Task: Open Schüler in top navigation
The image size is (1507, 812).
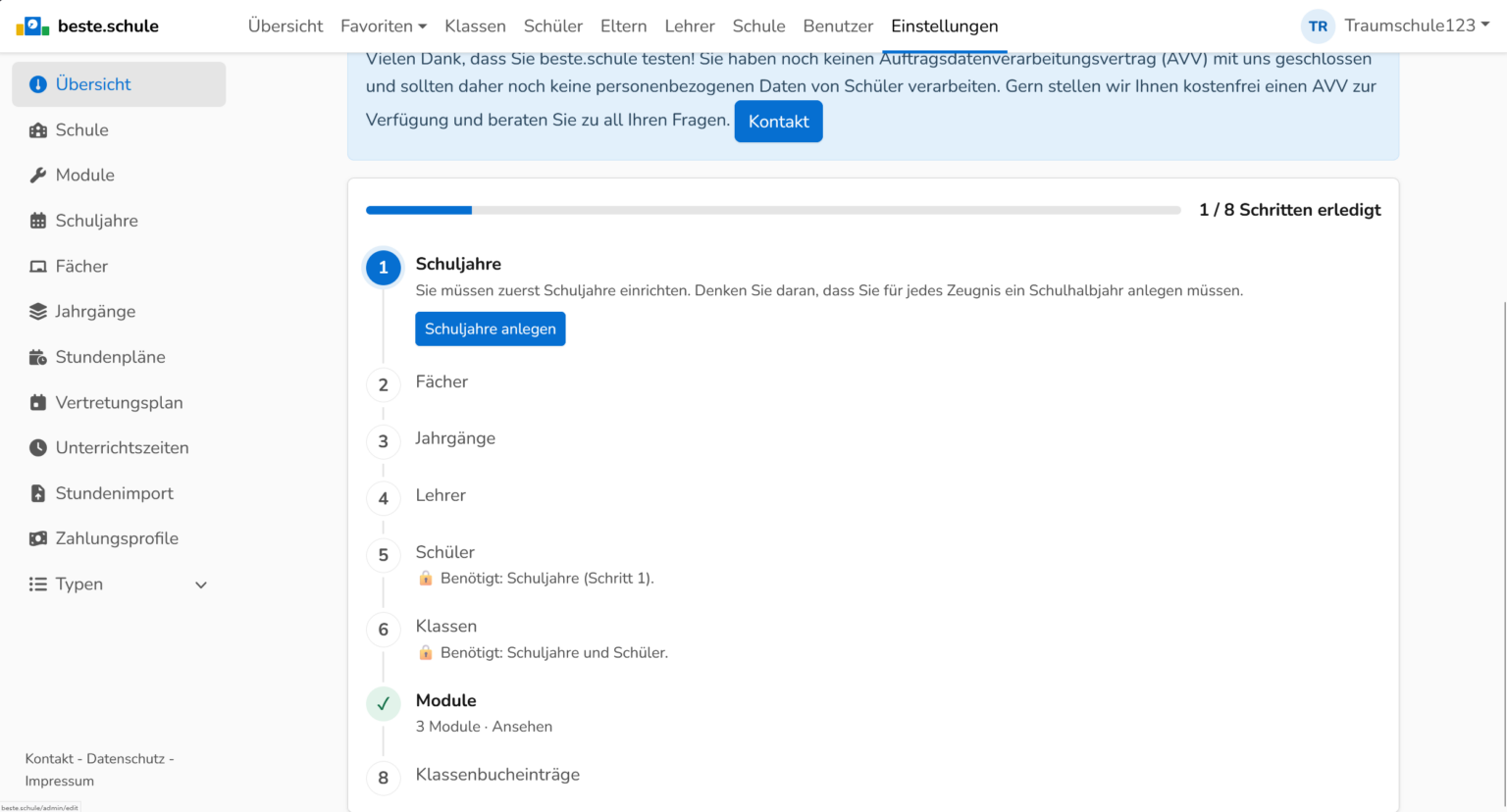Action: [x=553, y=26]
